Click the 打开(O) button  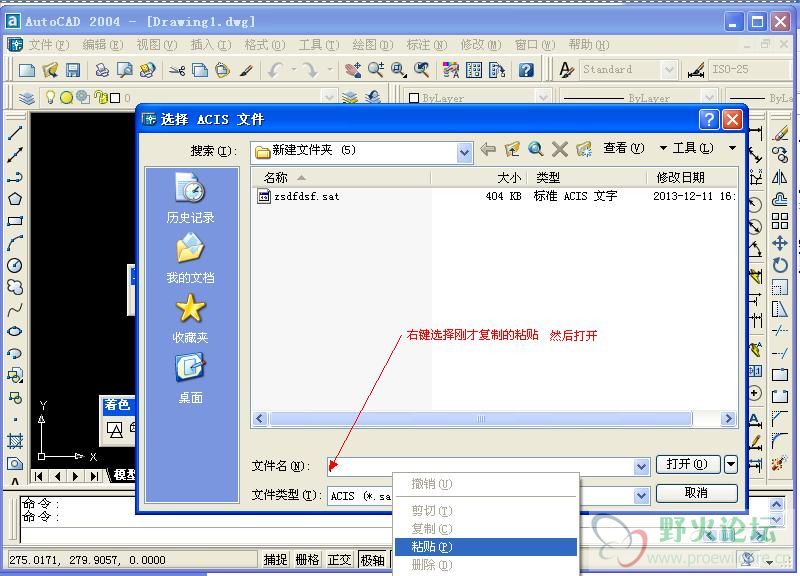tap(688, 464)
